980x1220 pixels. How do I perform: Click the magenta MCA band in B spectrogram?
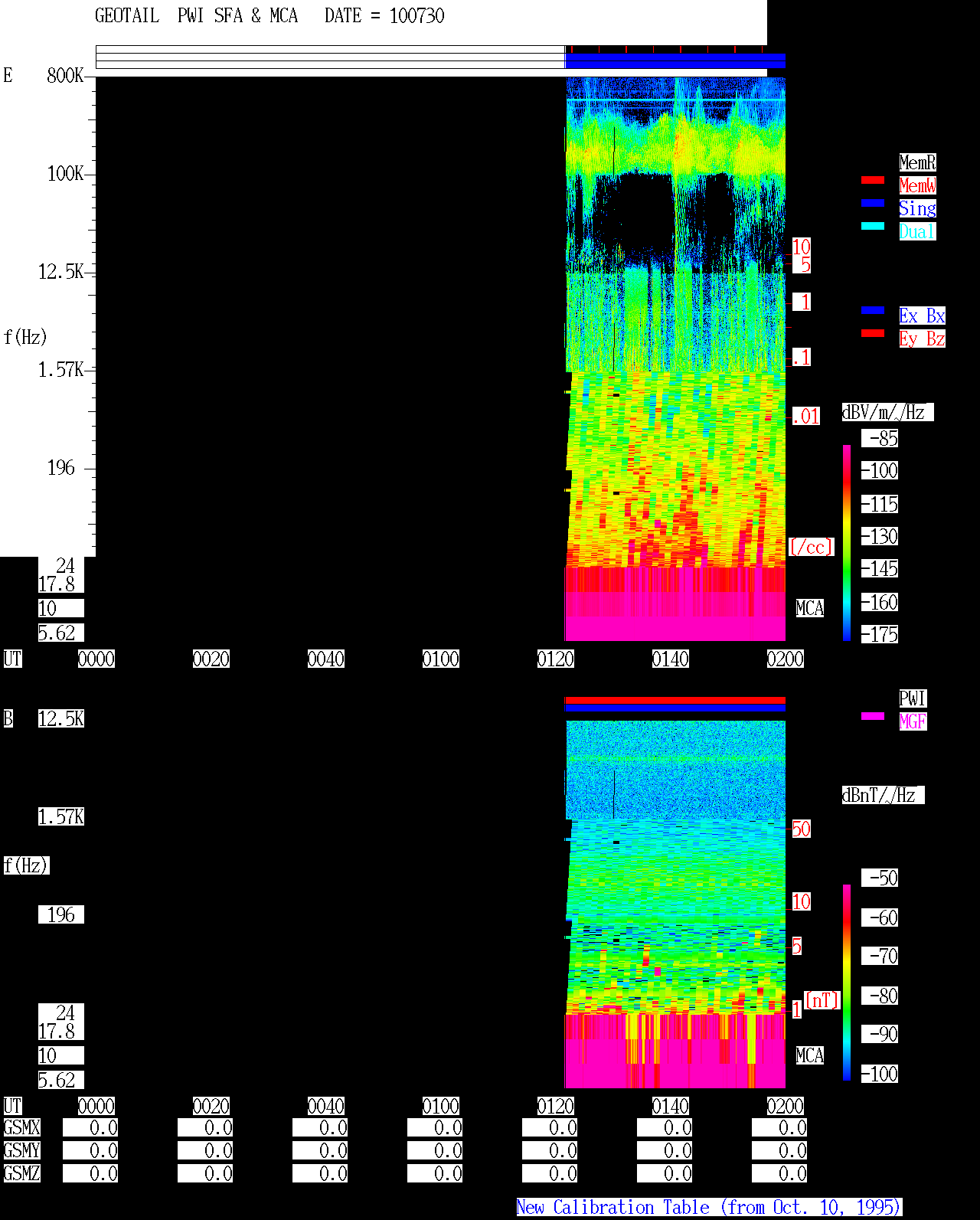pyautogui.click(x=675, y=1051)
